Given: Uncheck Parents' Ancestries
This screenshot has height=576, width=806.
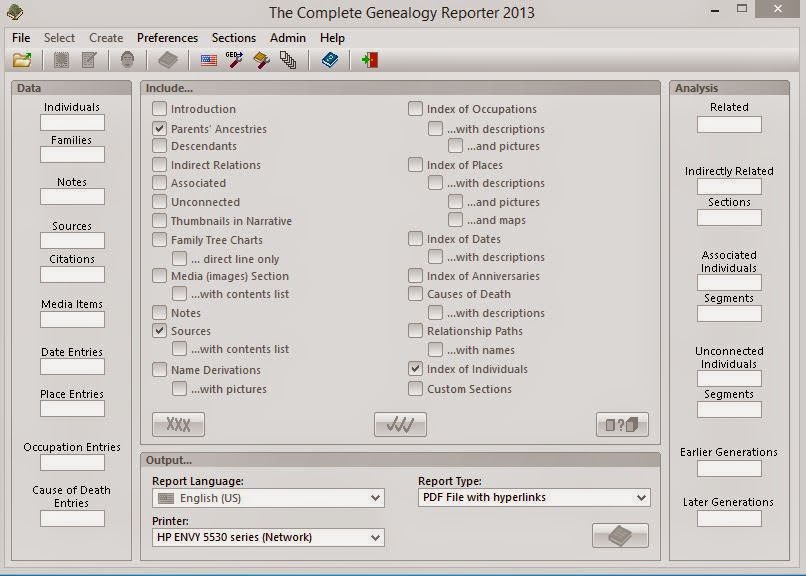Looking at the screenshot, I should tap(159, 128).
